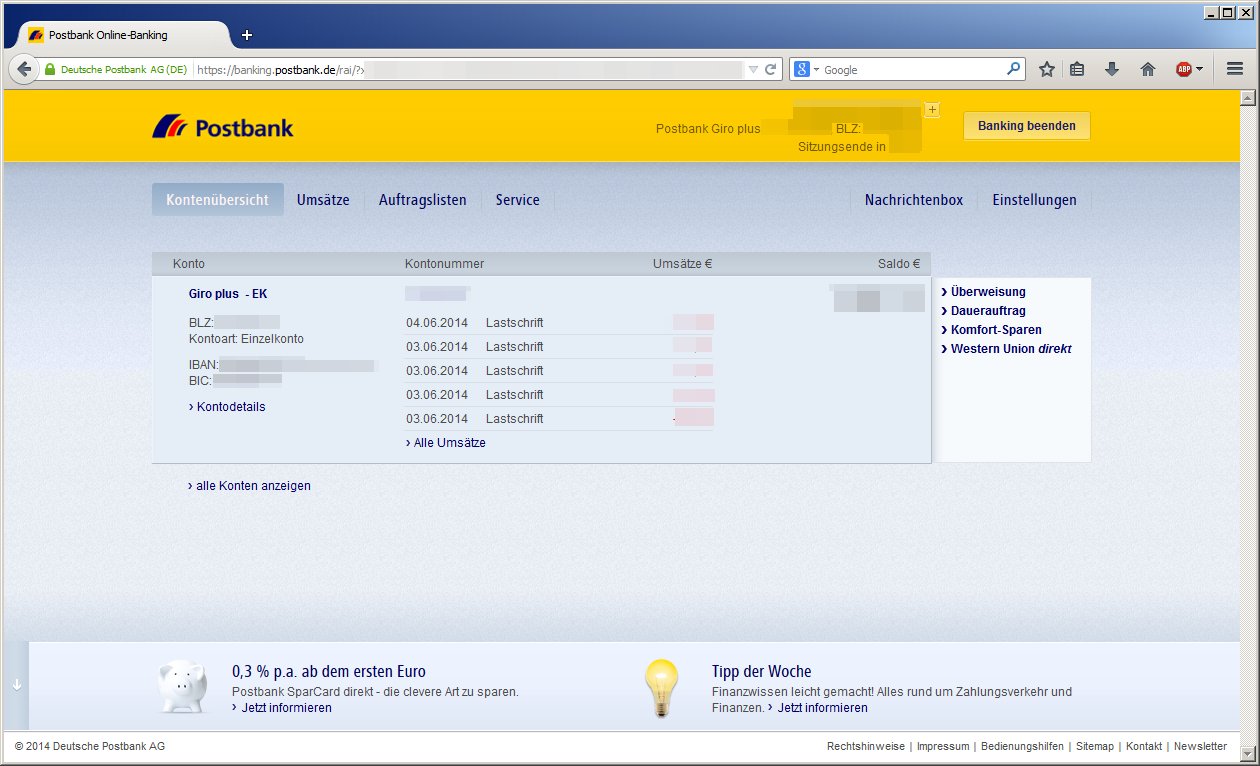Click the scrollbar up arrow
Image resolution: width=1260 pixels, height=766 pixels.
point(1247,98)
